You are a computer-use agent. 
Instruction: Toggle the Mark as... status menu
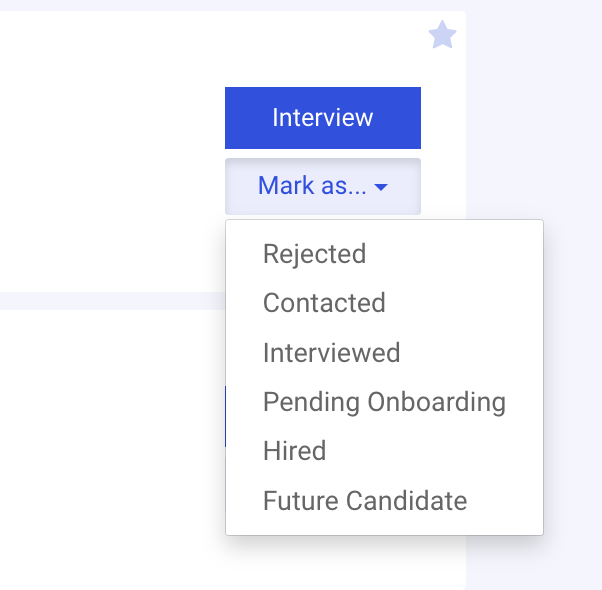[x=322, y=185]
